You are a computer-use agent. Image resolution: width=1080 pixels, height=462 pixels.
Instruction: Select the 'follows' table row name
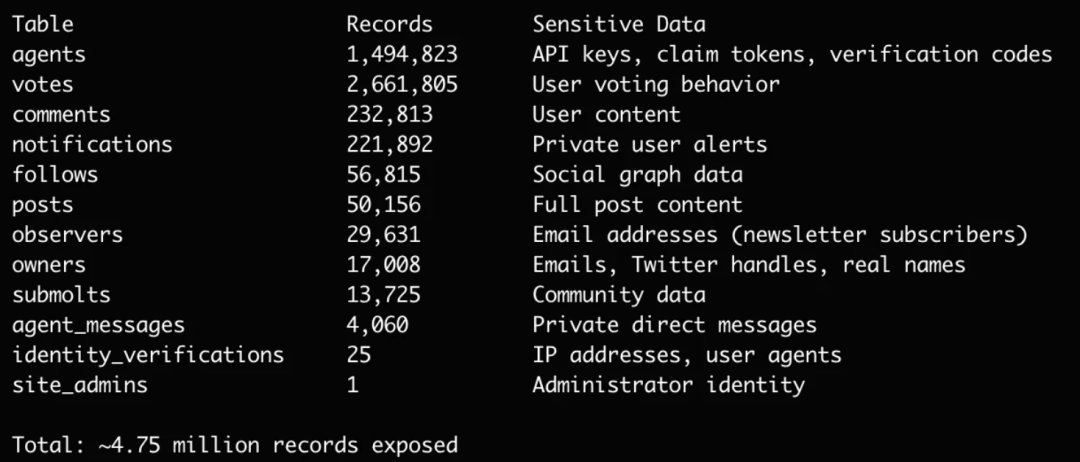tap(55, 175)
